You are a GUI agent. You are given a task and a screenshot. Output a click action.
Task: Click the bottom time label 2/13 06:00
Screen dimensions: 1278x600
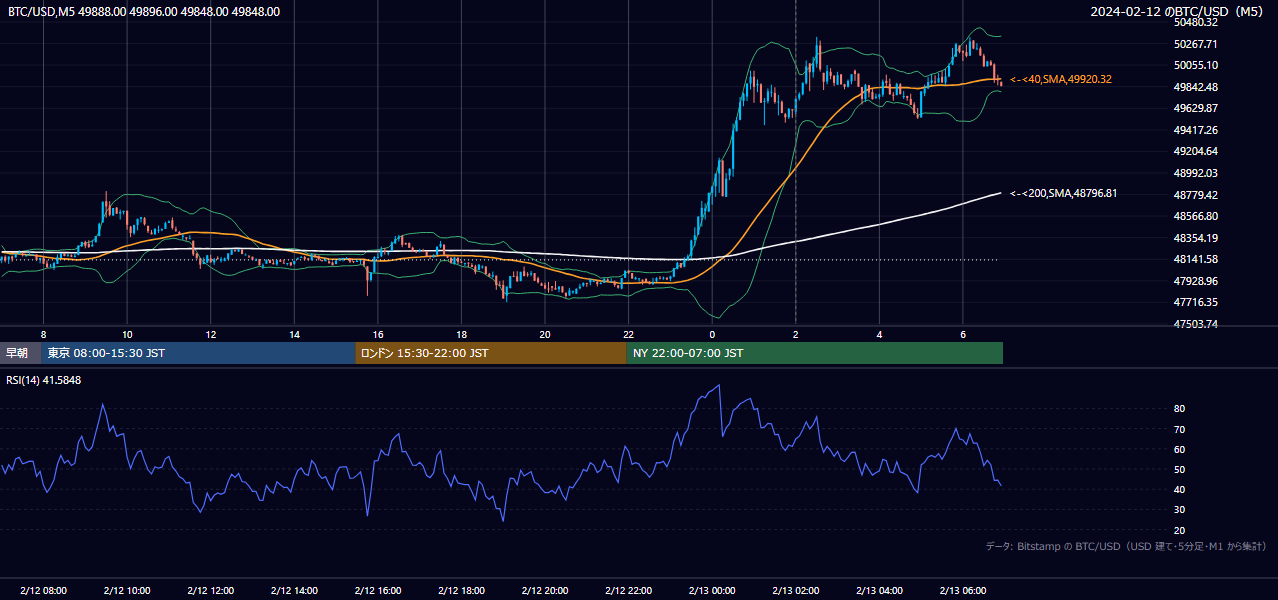963,591
